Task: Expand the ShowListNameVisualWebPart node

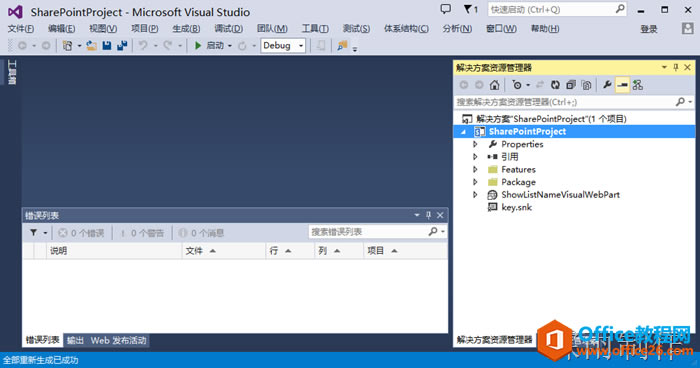Action: 475,195
